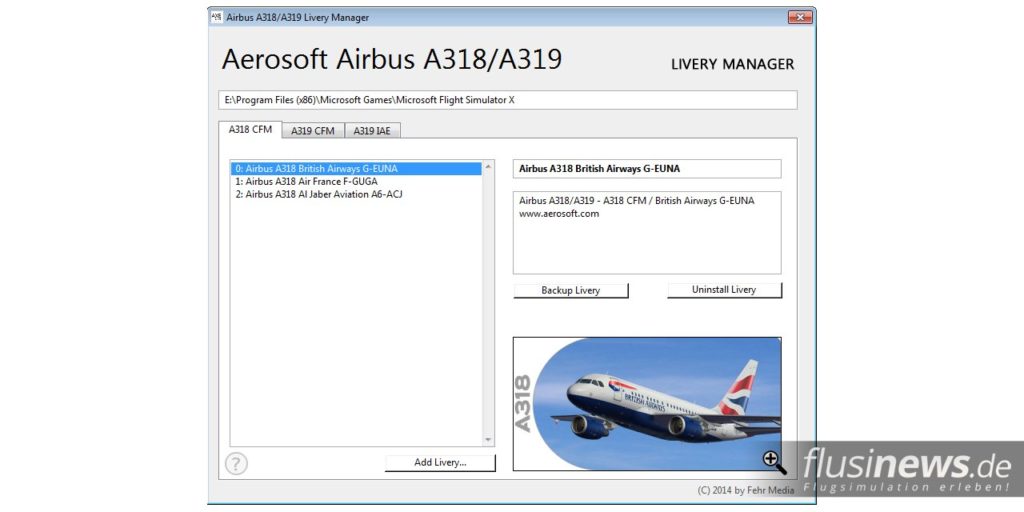The height and width of the screenshot is (512, 1024).
Task: Click the Uninstall Livery button
Action: click(x=724, y=290)
